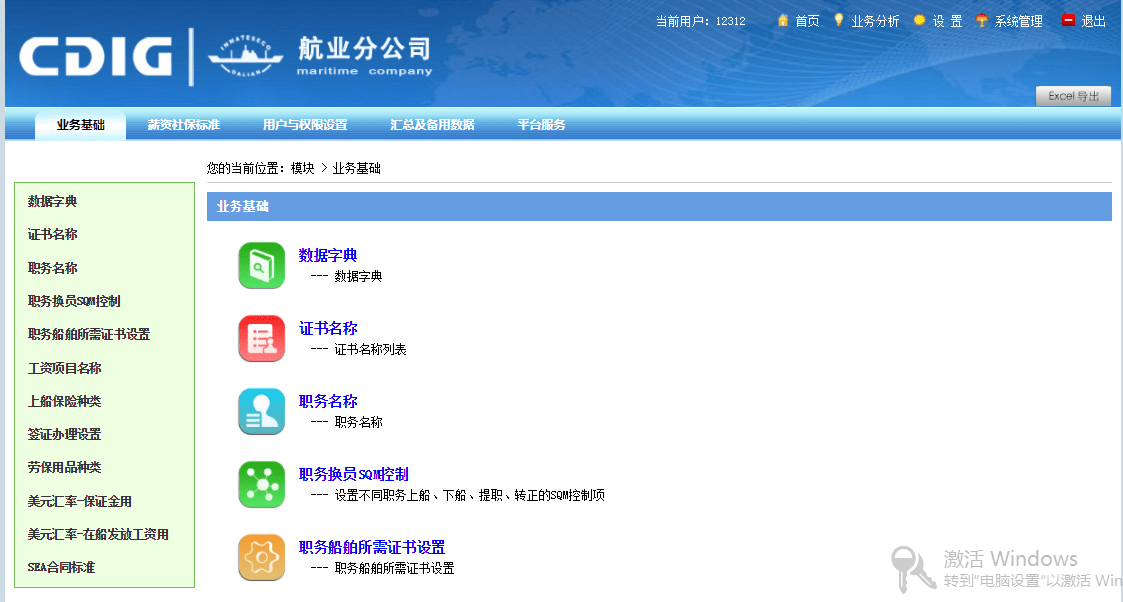Open the 薪资社保标准 tab
The width and height of the screenshot is (1123, 602).
click(183, 125)
